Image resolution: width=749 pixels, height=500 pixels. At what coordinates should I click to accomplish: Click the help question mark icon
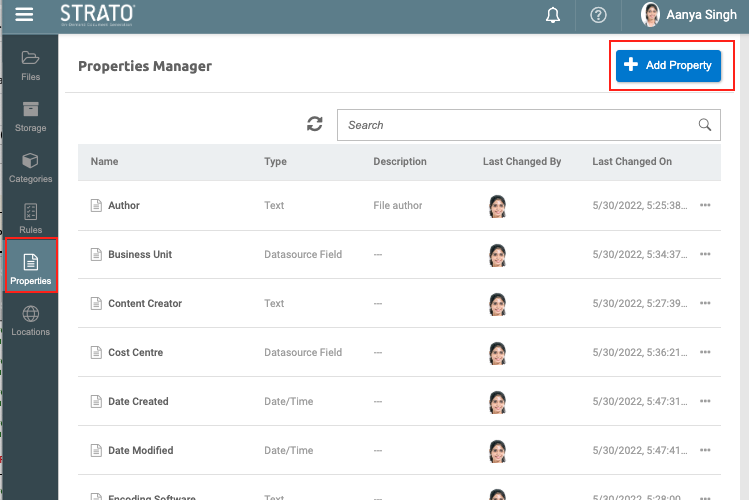coord(598,15)
